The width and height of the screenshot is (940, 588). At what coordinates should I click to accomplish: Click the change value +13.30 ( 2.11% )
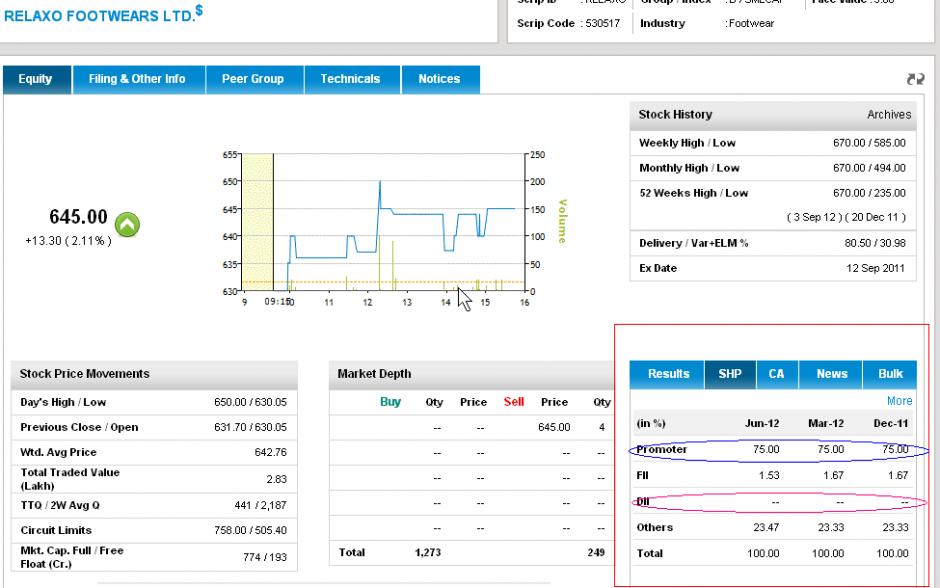pos(68,241)
